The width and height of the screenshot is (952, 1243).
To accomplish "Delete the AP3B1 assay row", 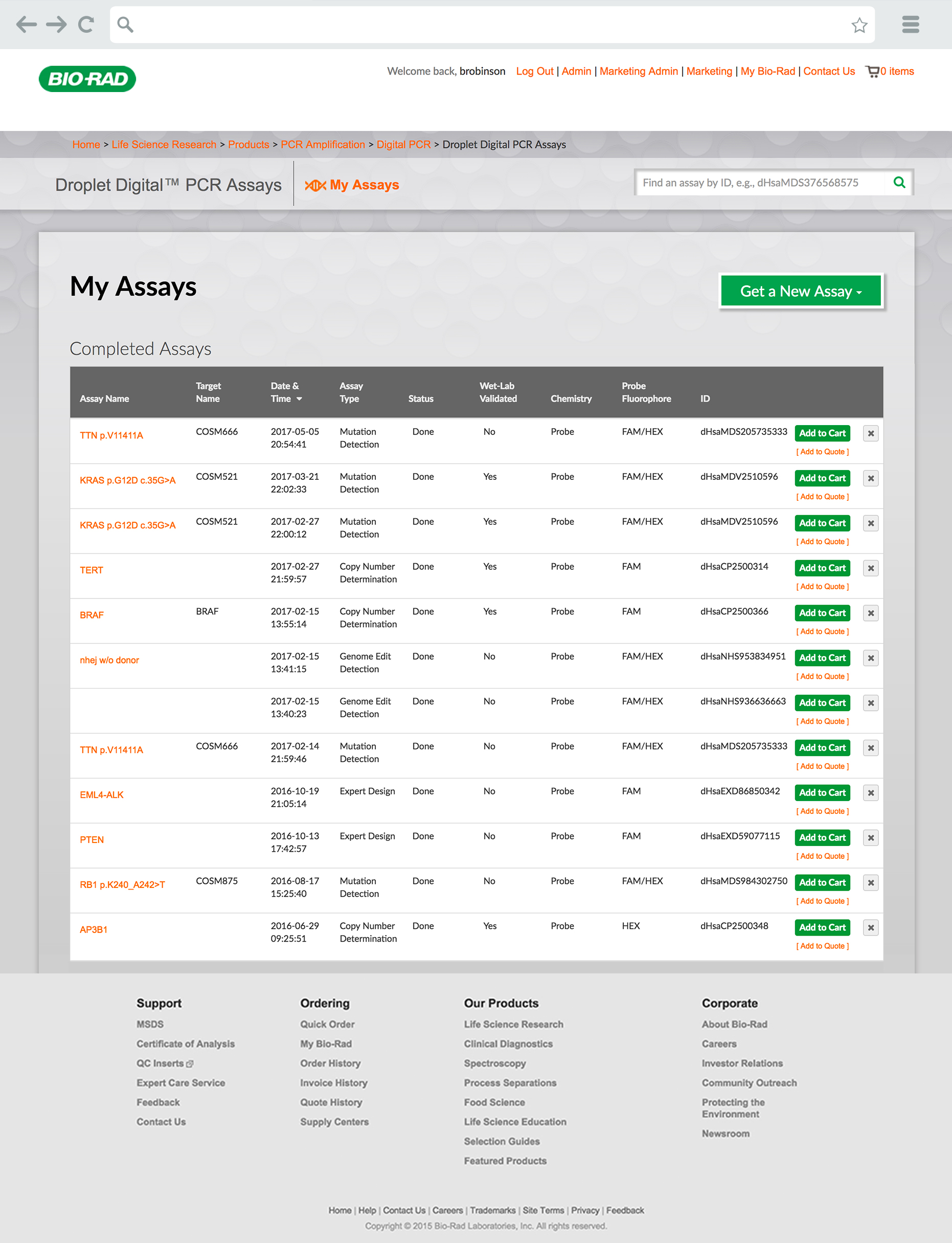I will [870, 927].
